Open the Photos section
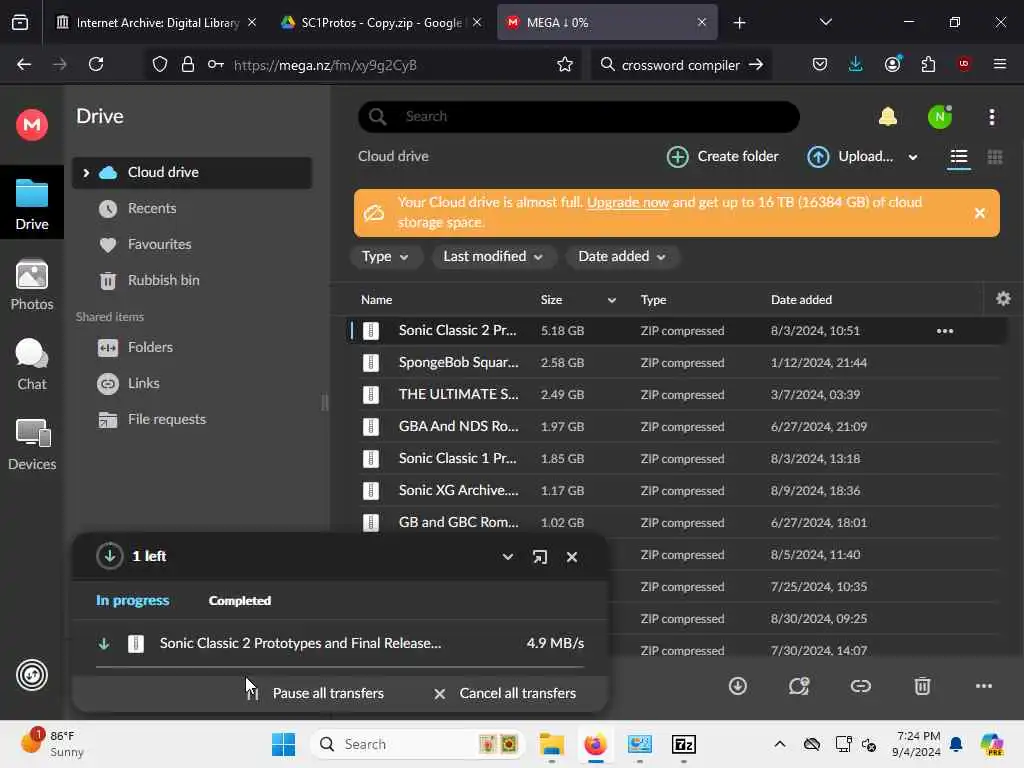1024x768 pixels. (31, 285)
